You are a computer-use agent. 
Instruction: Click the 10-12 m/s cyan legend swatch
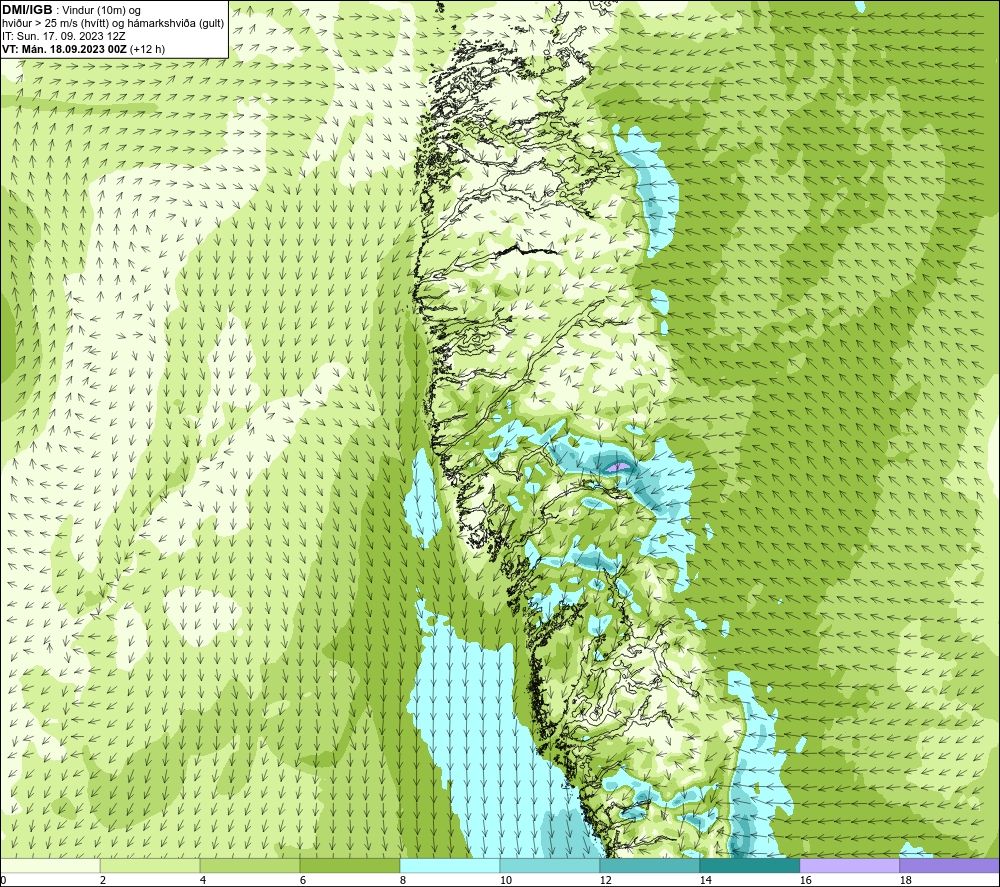550,865
